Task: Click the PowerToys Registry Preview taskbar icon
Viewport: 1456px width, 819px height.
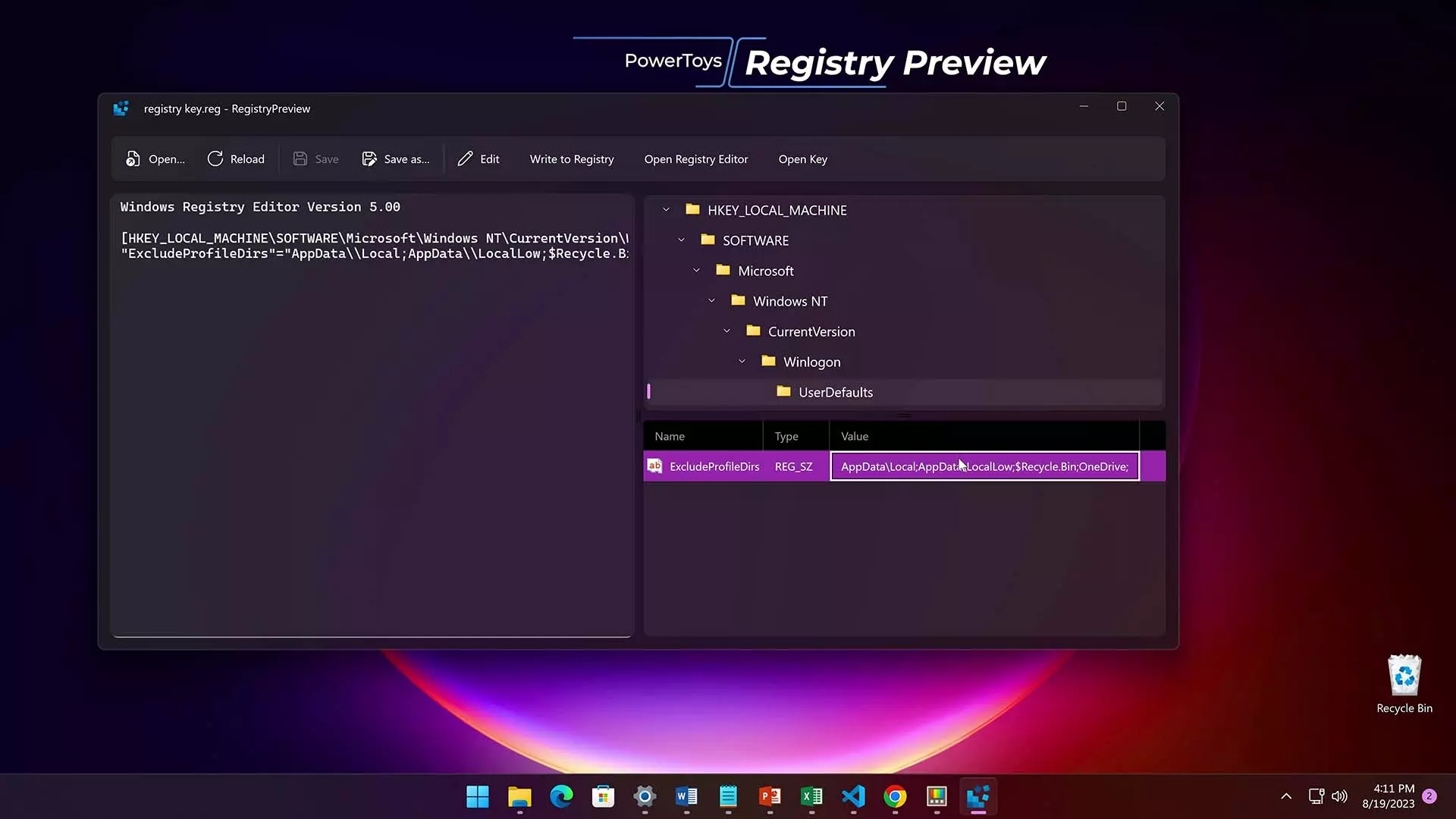Action: [x=978, y=796]
